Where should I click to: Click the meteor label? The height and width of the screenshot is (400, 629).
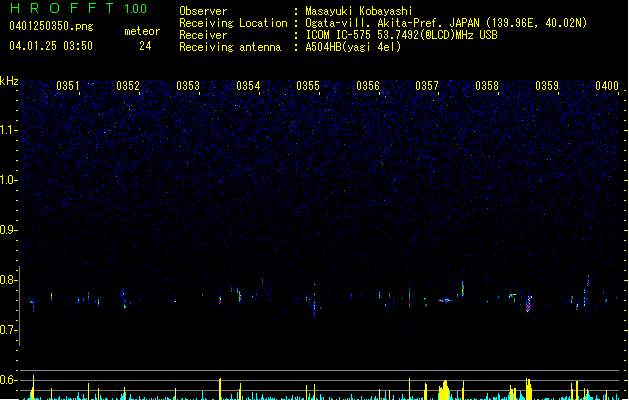click(142, 31)
